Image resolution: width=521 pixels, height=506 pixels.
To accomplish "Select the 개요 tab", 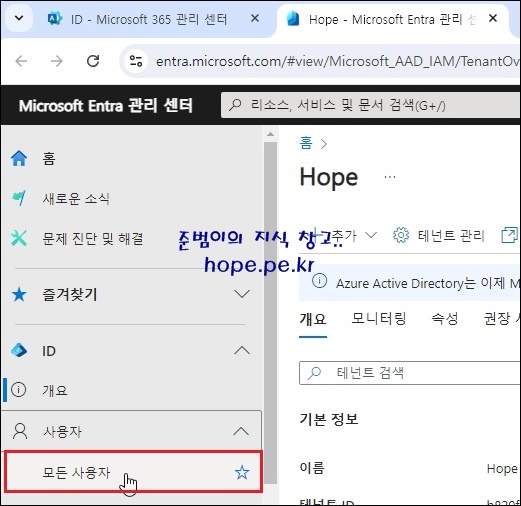I will point(313,319).
